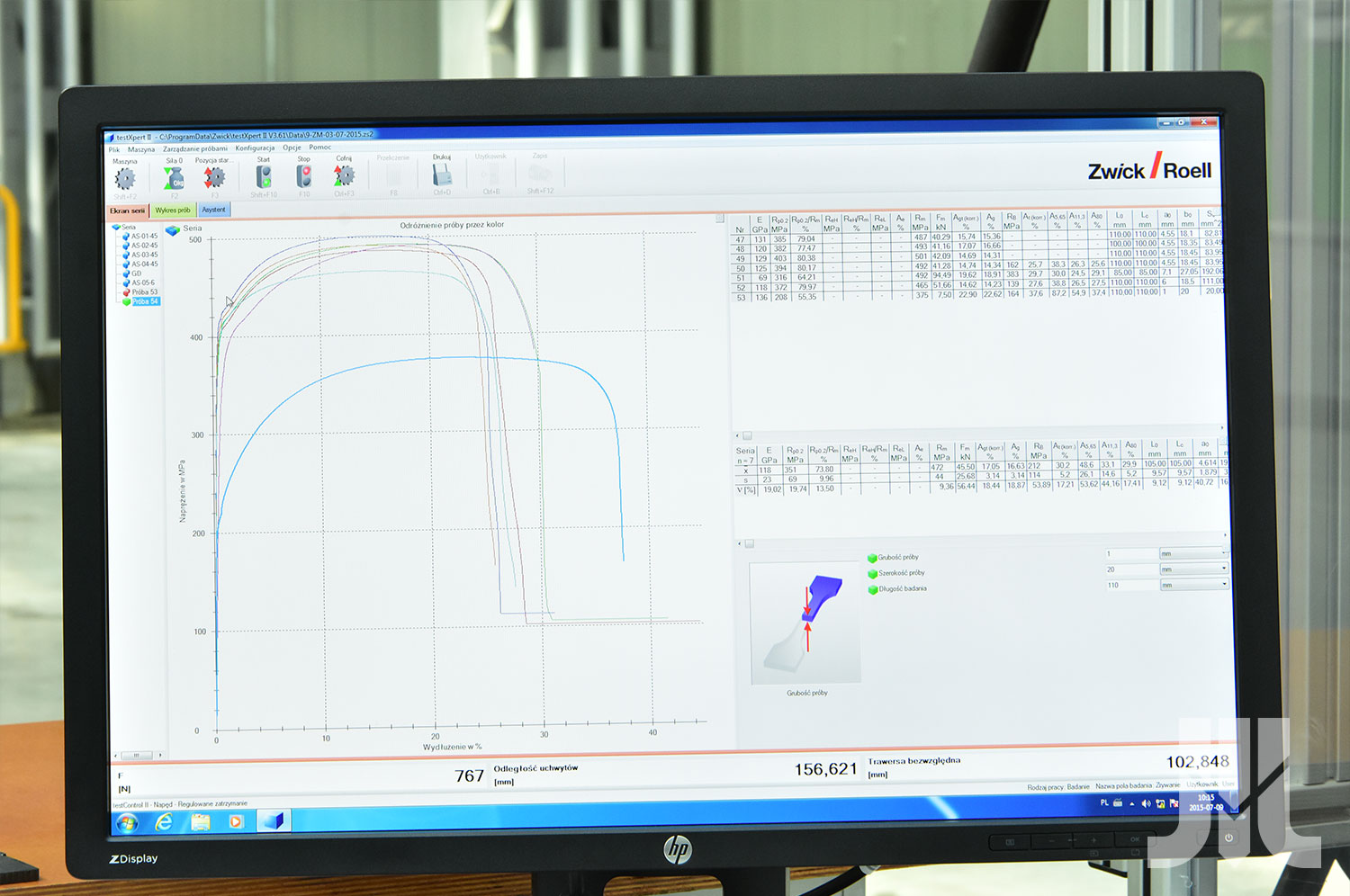This screenshot has height=896, width=1350.
Task: Select specimen AS-03-45 in the tree
Action: (144, 255)
